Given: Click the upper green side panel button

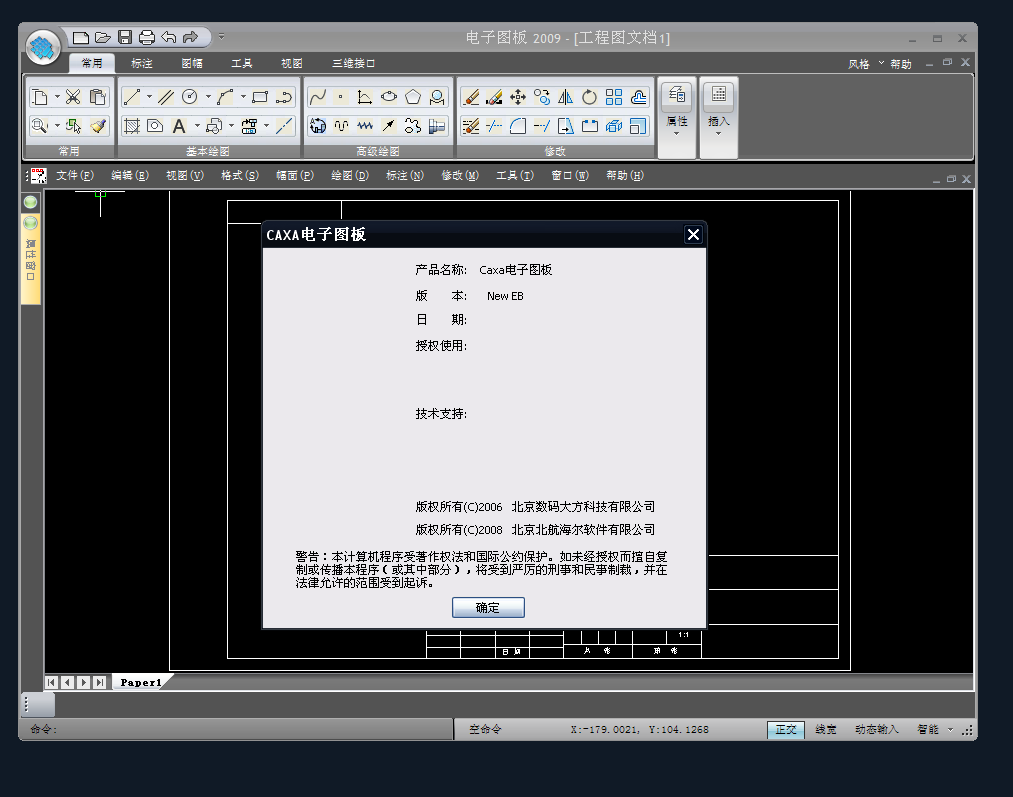Looking at the screenshot, I should [x=30, y=202].
